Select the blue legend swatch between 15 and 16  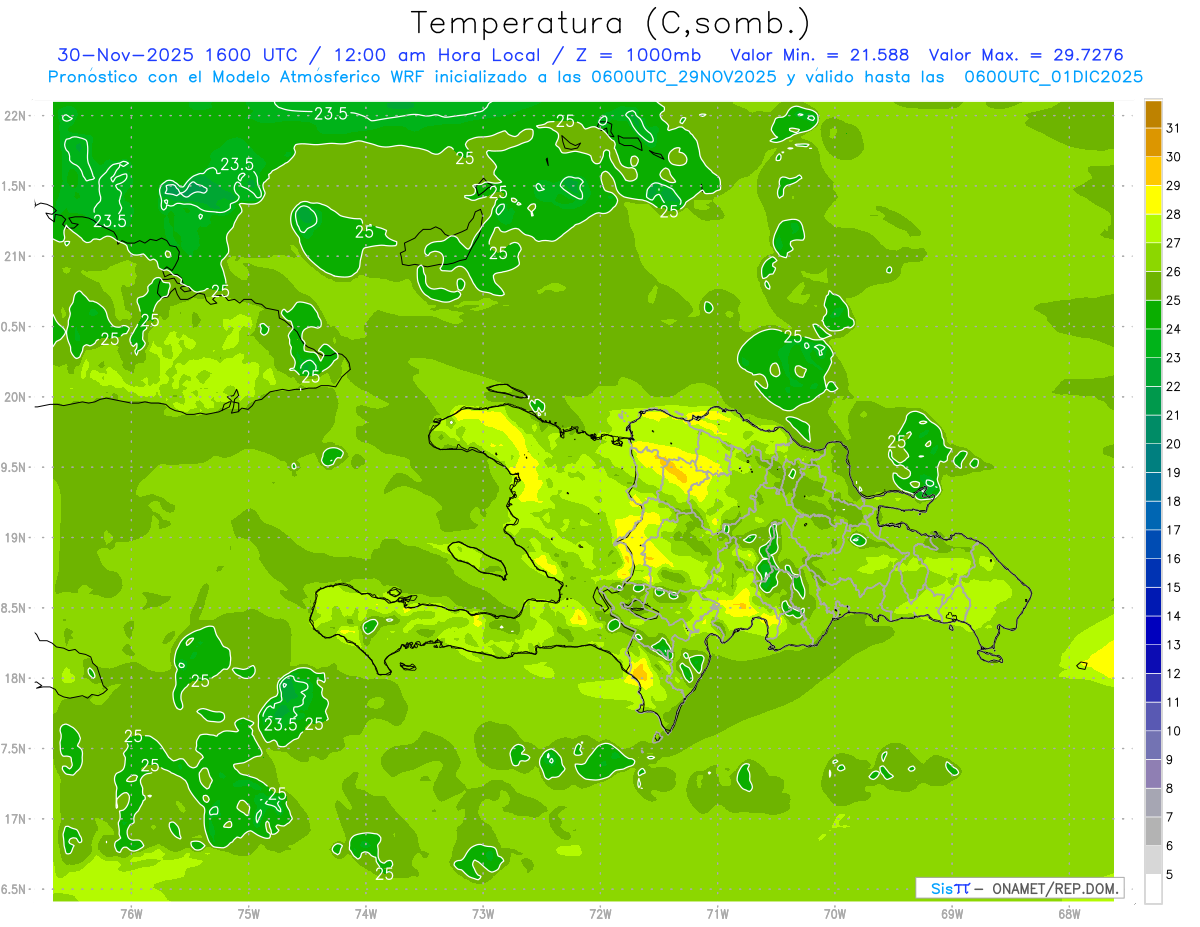(x=1153, y=573)
